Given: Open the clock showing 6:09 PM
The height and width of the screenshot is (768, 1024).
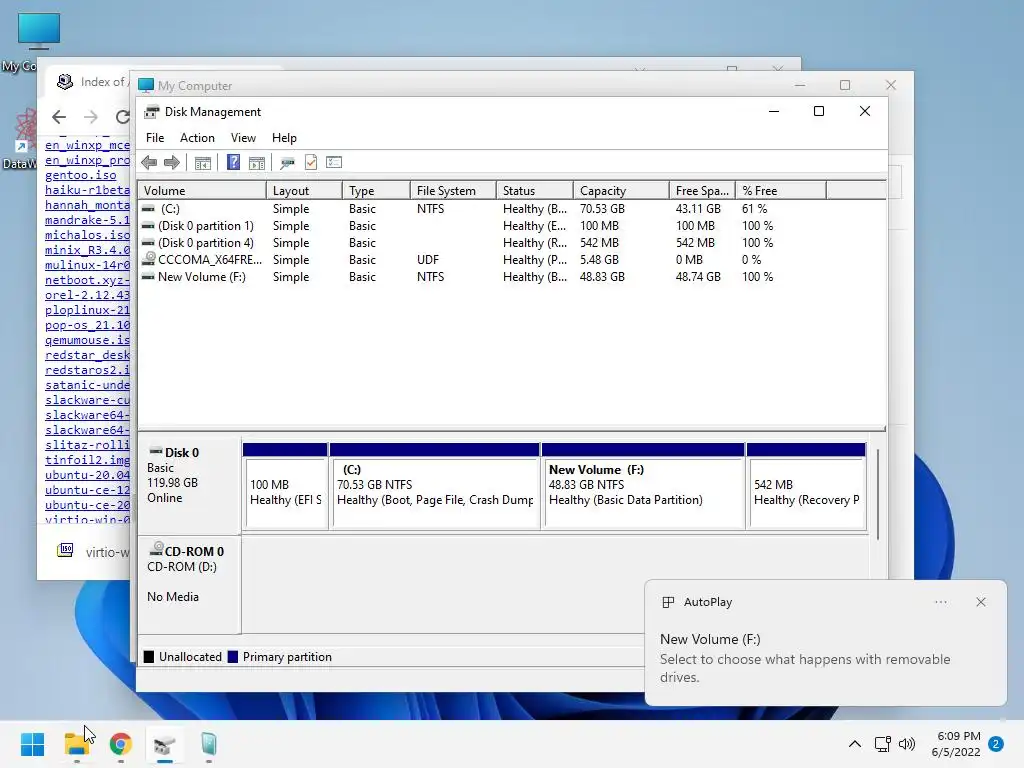Looking at the screenshot, I should 956,744.
